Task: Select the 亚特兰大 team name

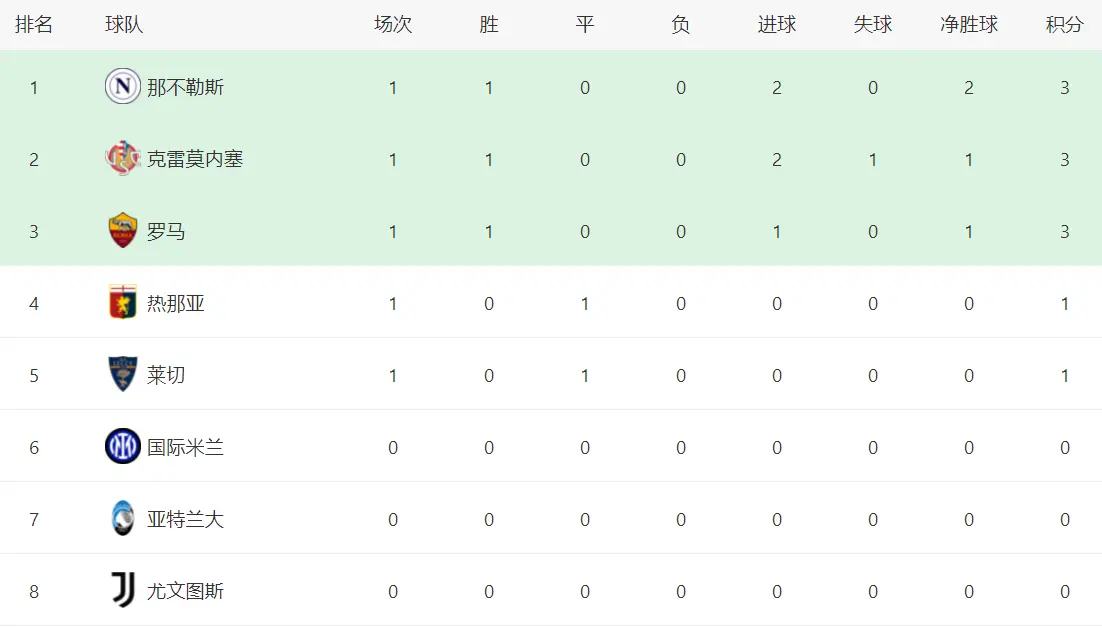Action: (185, 519)
